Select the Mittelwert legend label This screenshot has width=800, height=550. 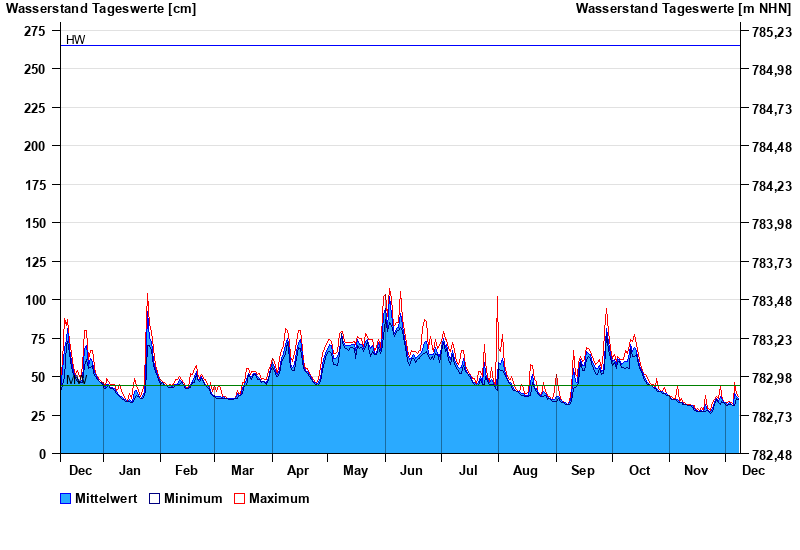point(107,499)
